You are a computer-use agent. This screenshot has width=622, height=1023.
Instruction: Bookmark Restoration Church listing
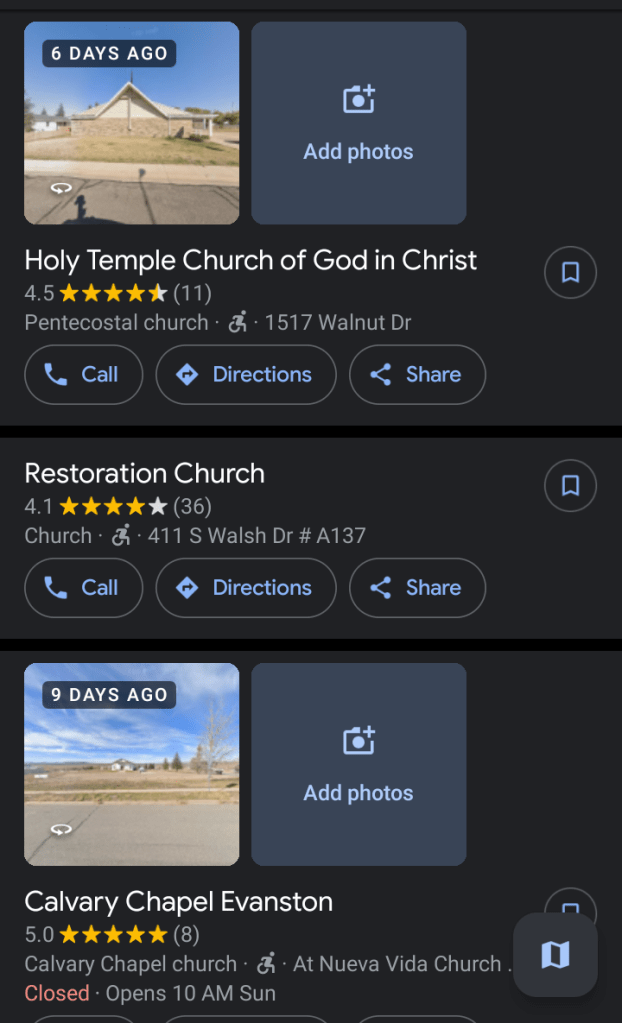tap(570, 485)
